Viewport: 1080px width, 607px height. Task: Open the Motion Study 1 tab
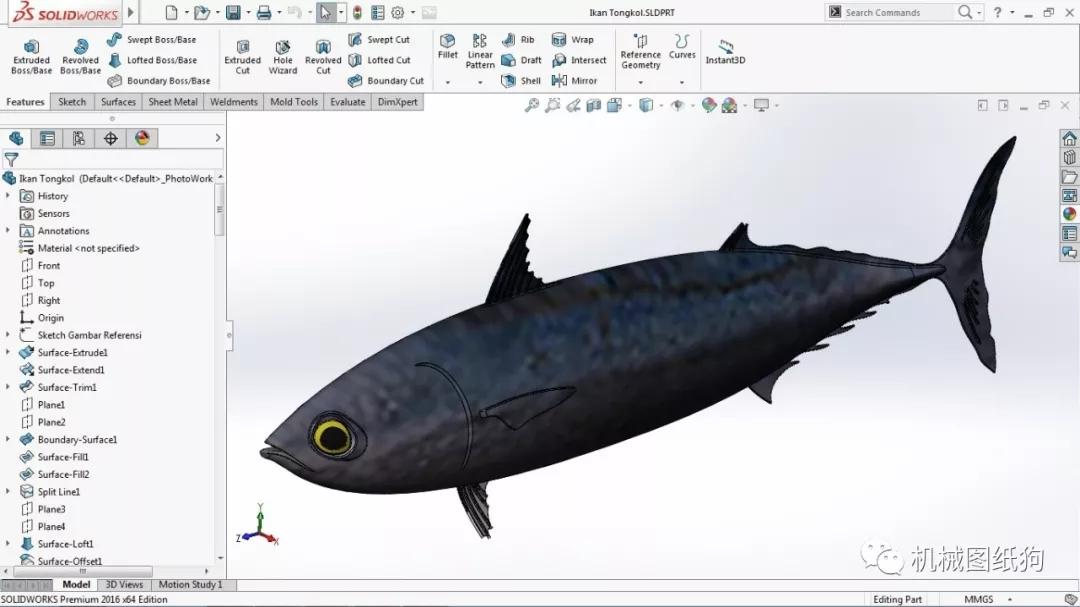(x=192, y=584)
